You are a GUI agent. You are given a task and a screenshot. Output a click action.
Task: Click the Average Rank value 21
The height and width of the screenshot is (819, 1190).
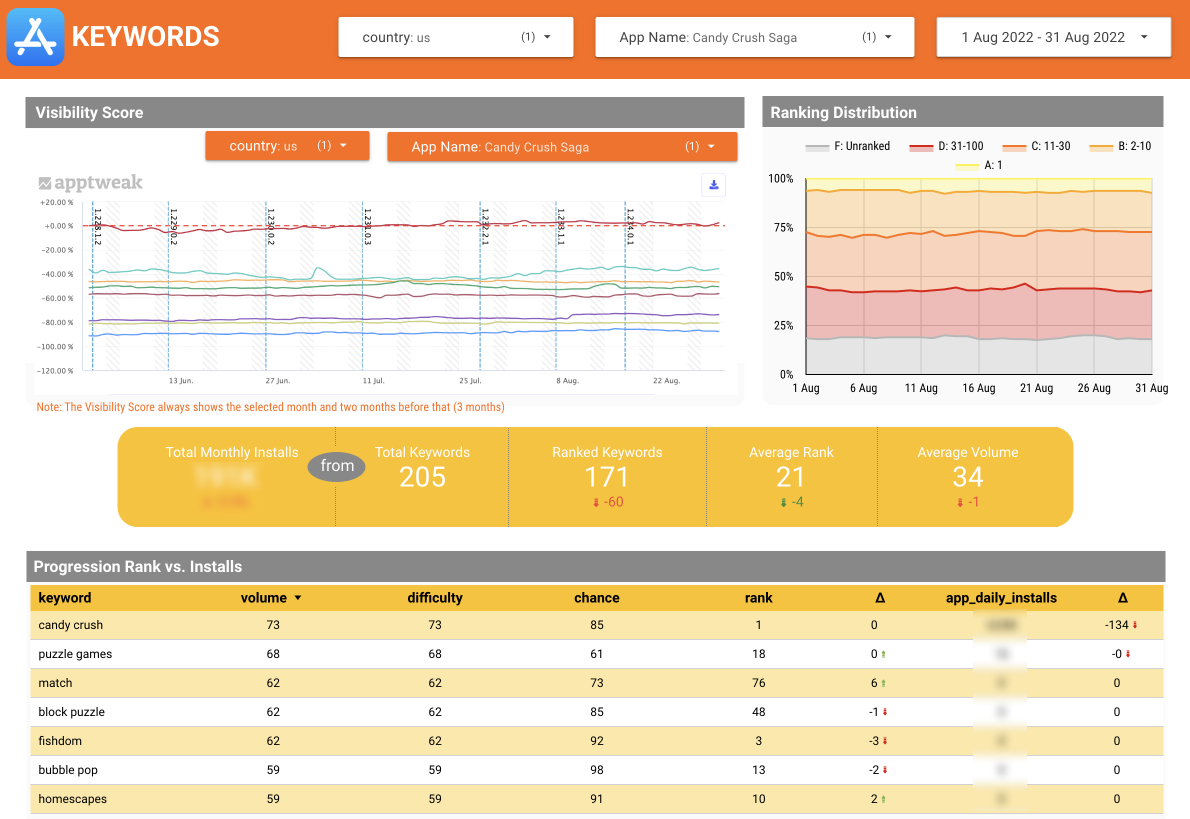tap(790, 477)
